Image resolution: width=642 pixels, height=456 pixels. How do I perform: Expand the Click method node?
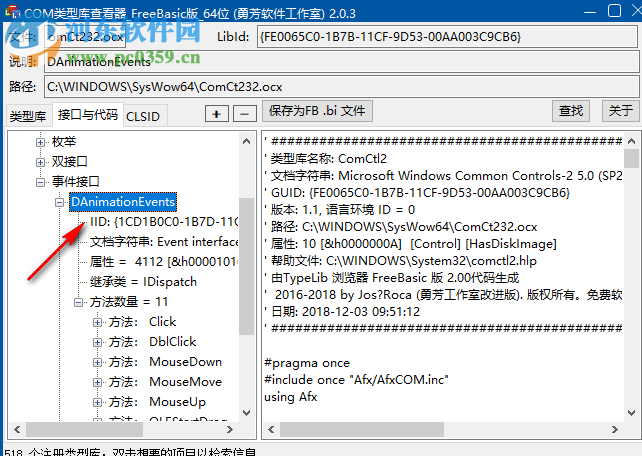click(x=97, y=322)
